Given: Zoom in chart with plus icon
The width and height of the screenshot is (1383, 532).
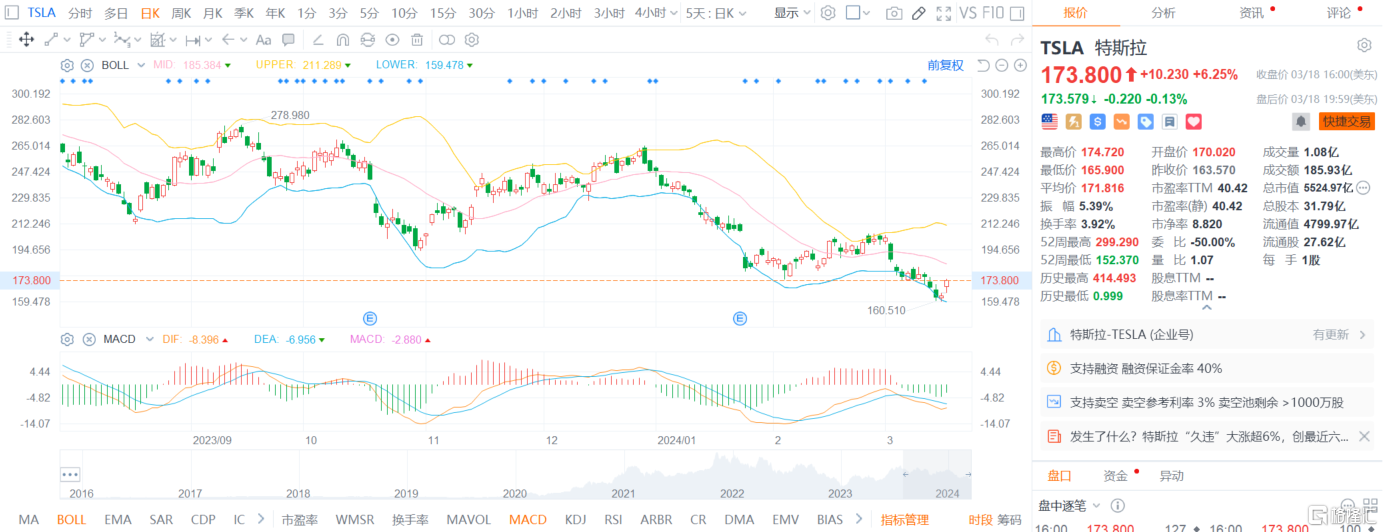Looking at the screenshot, I should [x=1020, y=65].
